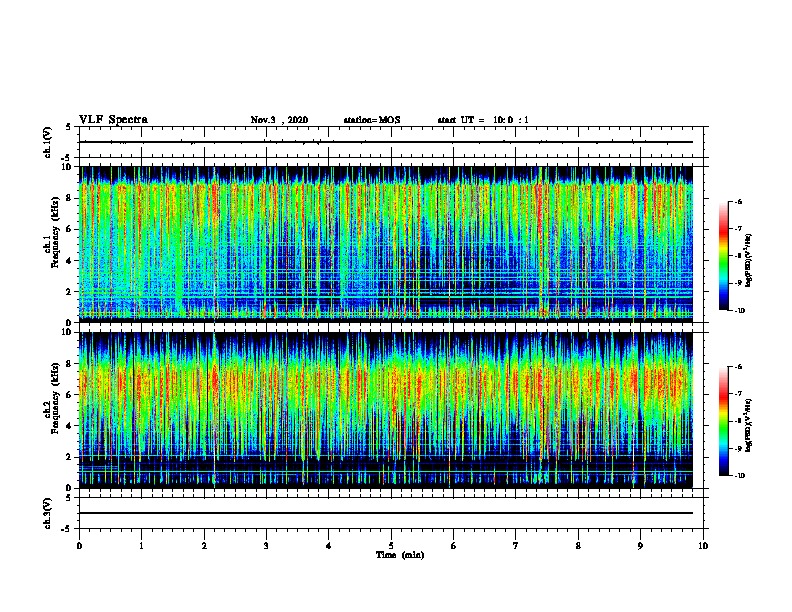Click the "station=MOS" label
The image size is (792, 612).
click(372, 120)
